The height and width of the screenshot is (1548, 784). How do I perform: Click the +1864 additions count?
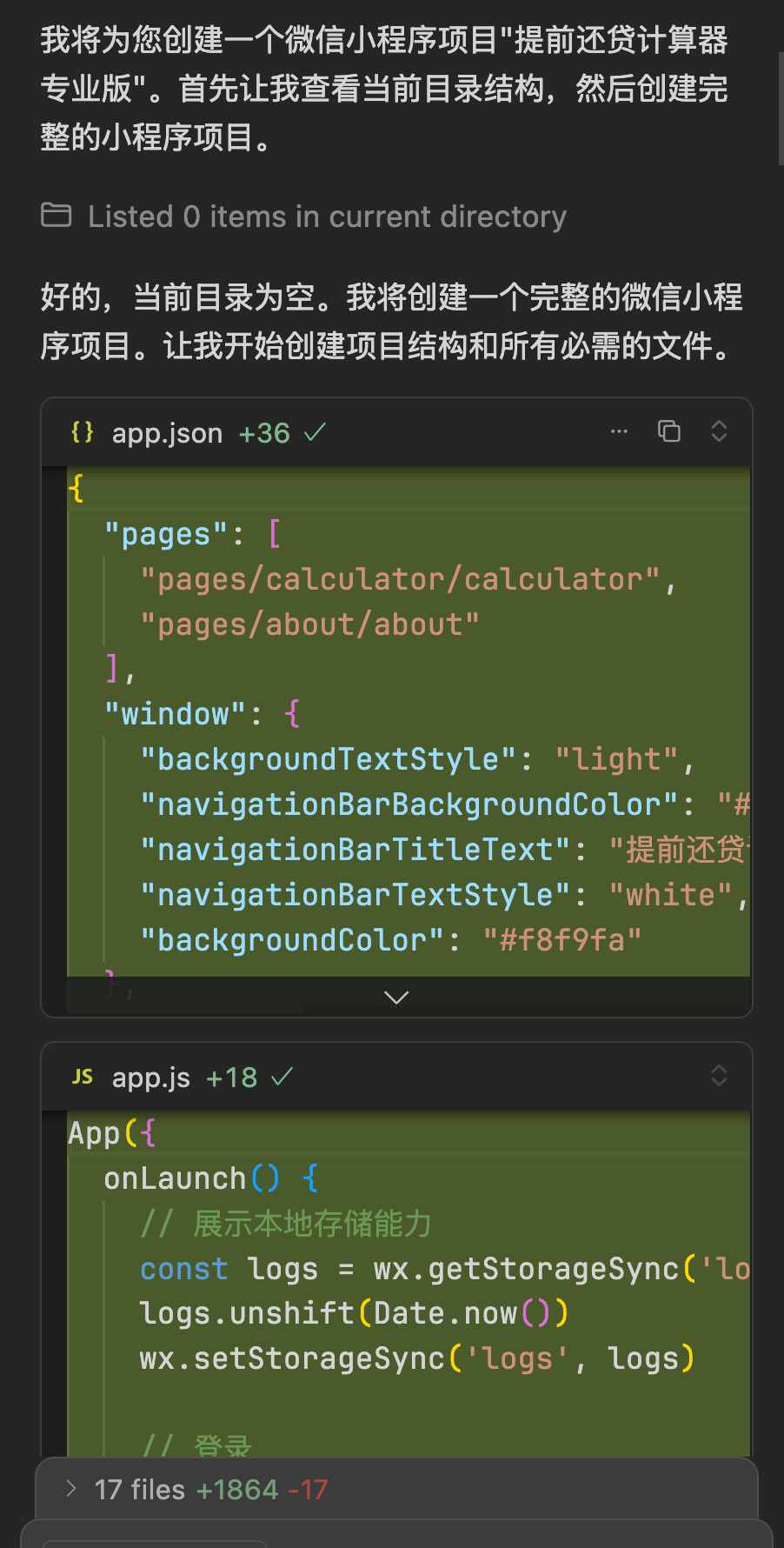tap(237, 1490)
